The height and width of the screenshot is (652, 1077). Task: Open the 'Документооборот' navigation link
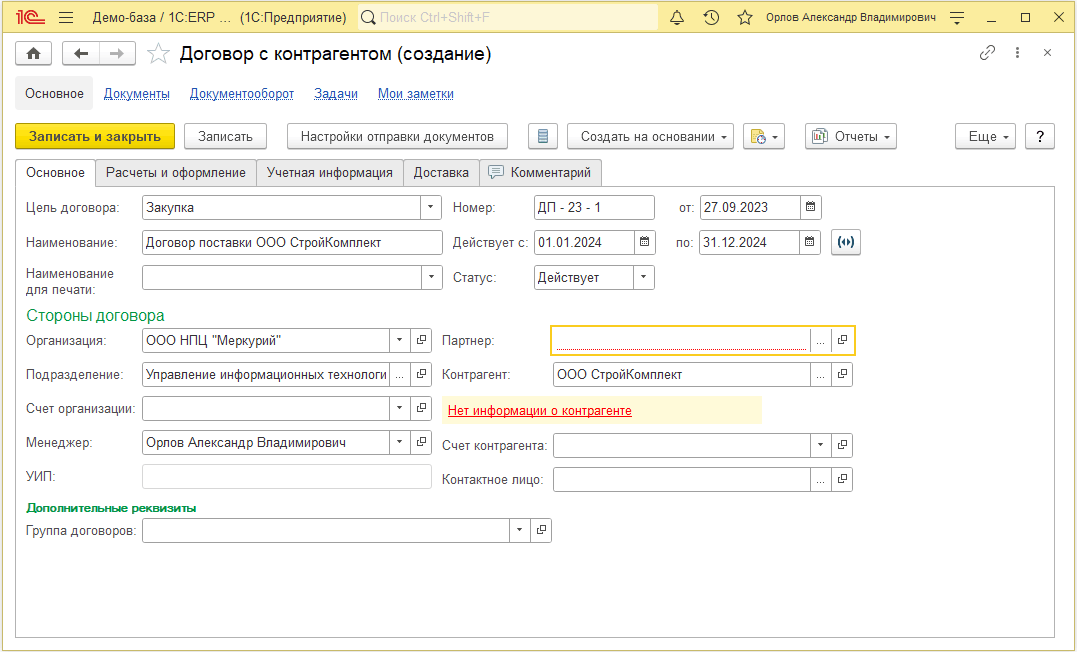point(242,93)
